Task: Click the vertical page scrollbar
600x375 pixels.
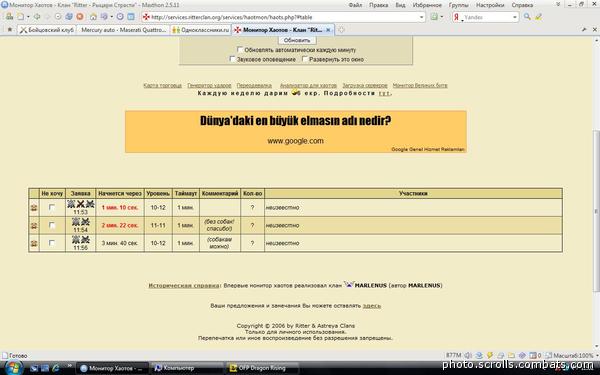Action: pos(596,211)
